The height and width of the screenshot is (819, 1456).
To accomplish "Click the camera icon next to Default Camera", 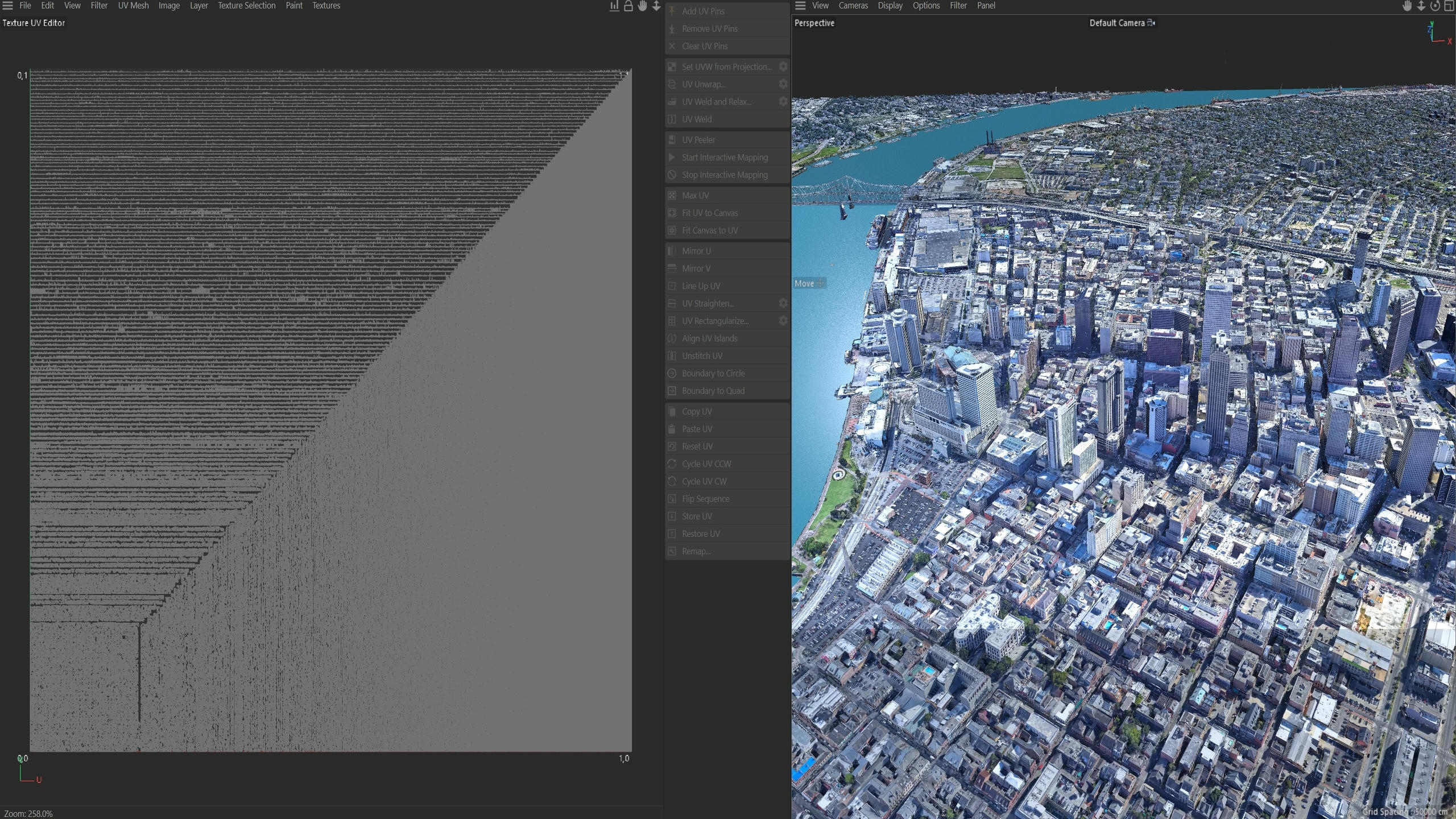I will [x=1151, y=23].
